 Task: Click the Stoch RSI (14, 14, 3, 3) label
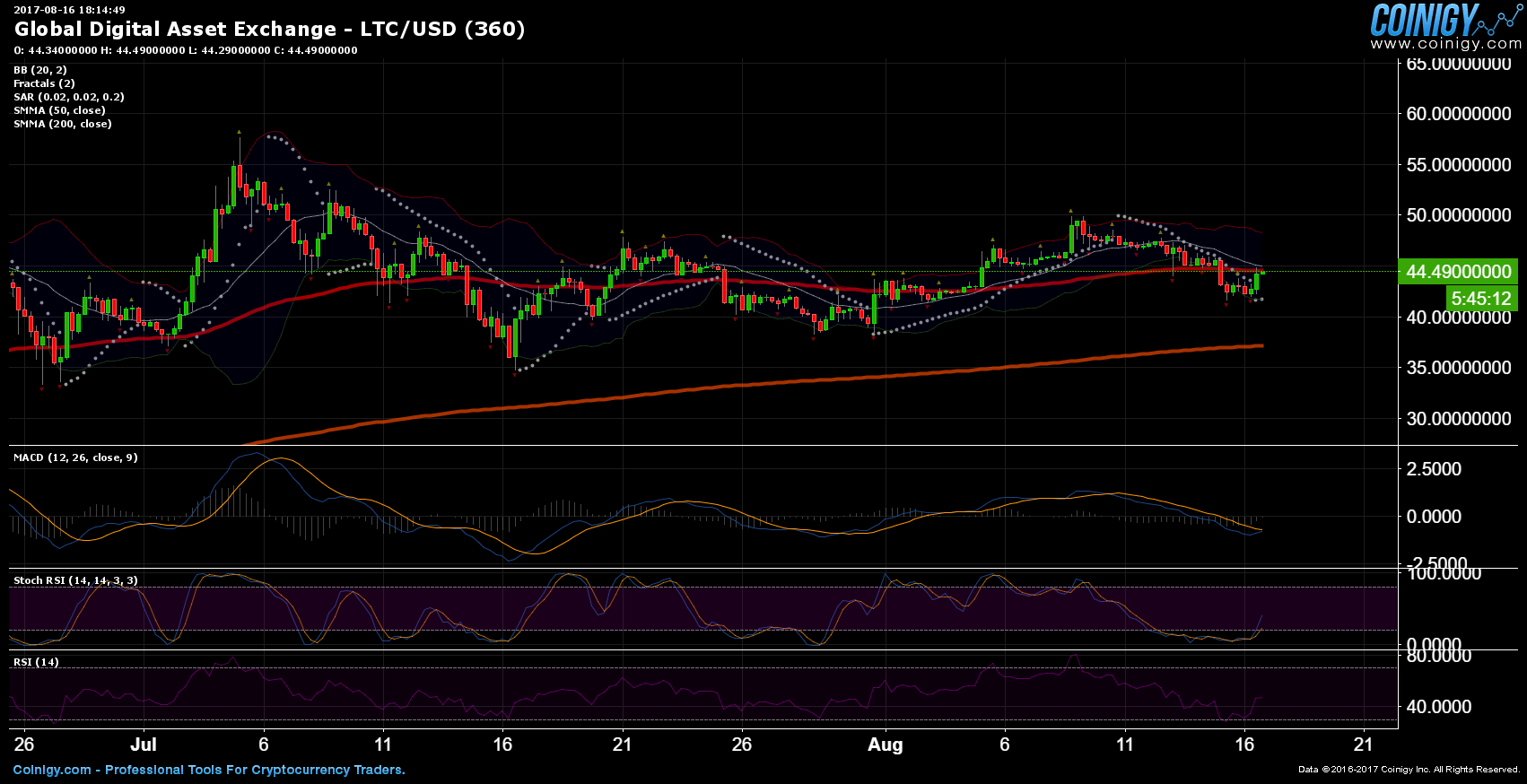point(75,580)
